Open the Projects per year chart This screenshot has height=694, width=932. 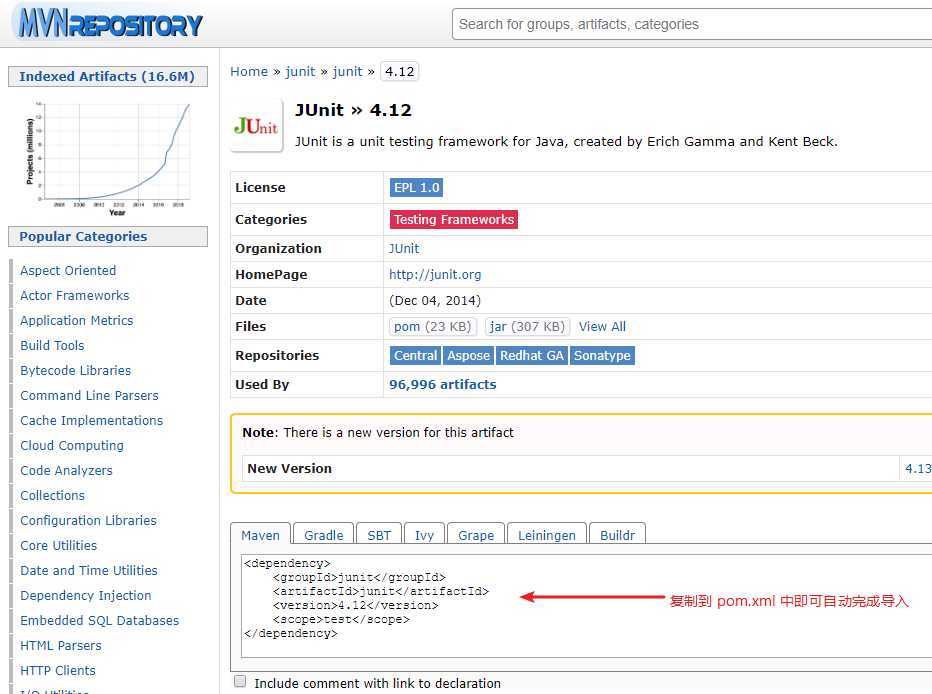pyautogui.click(x=108, y=157)
